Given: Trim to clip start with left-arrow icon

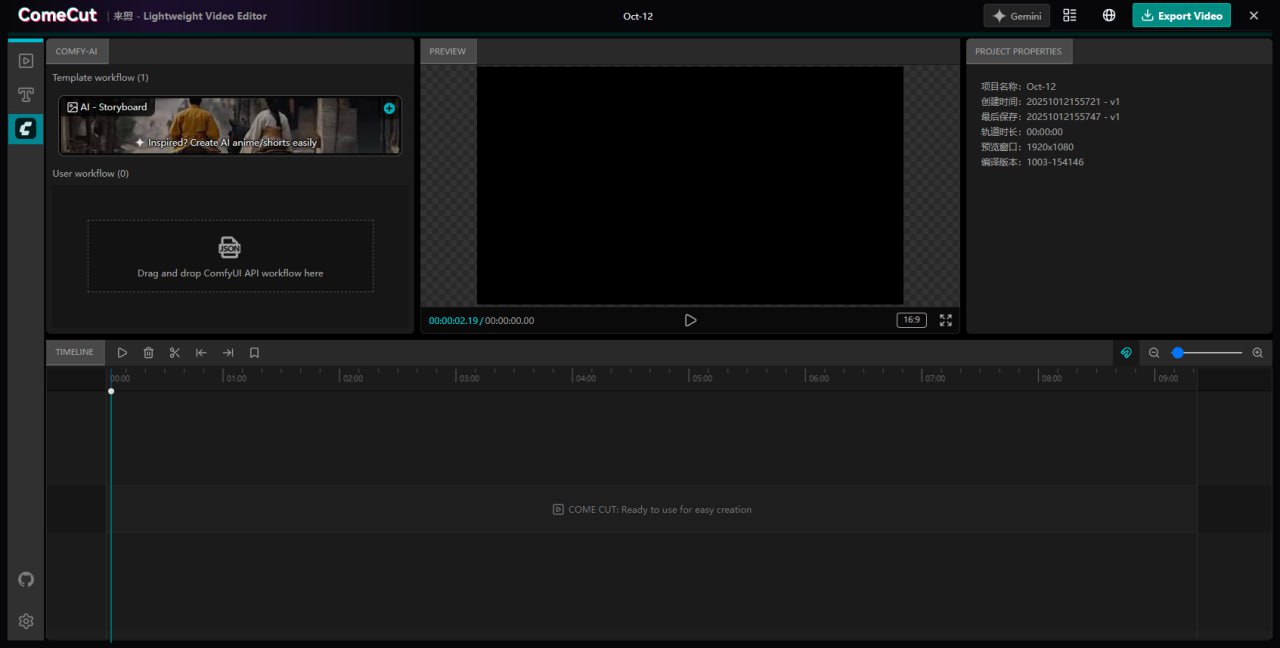Looking at the screenshot, I should 201,353.
